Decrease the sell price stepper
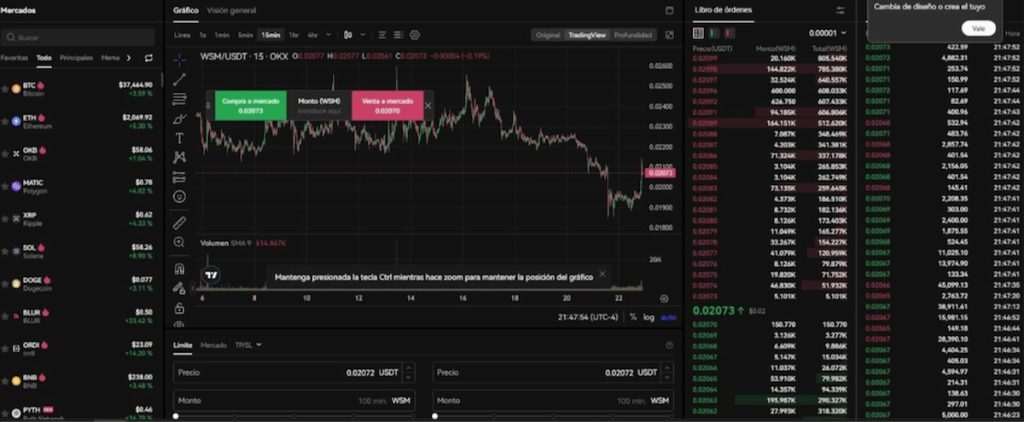The image size is (1024, 422). (668, 377)
